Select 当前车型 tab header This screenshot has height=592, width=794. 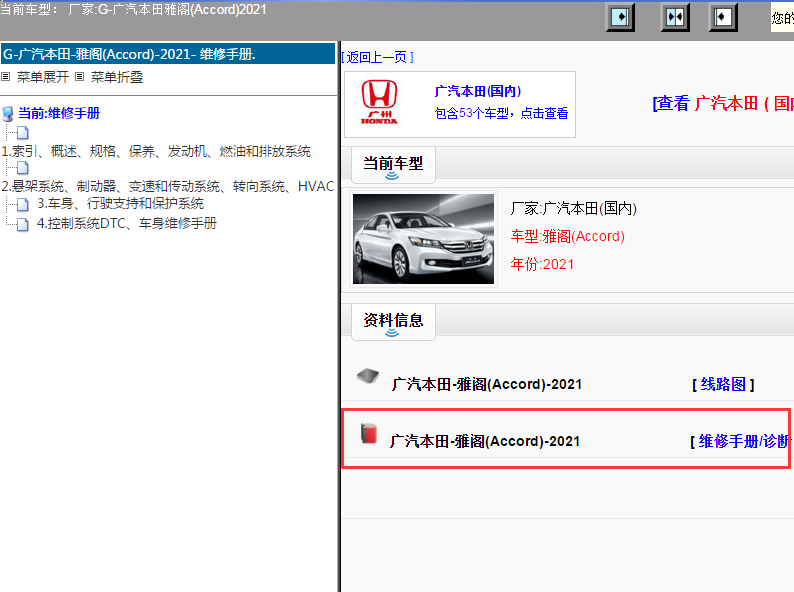[x=393, y=165]
